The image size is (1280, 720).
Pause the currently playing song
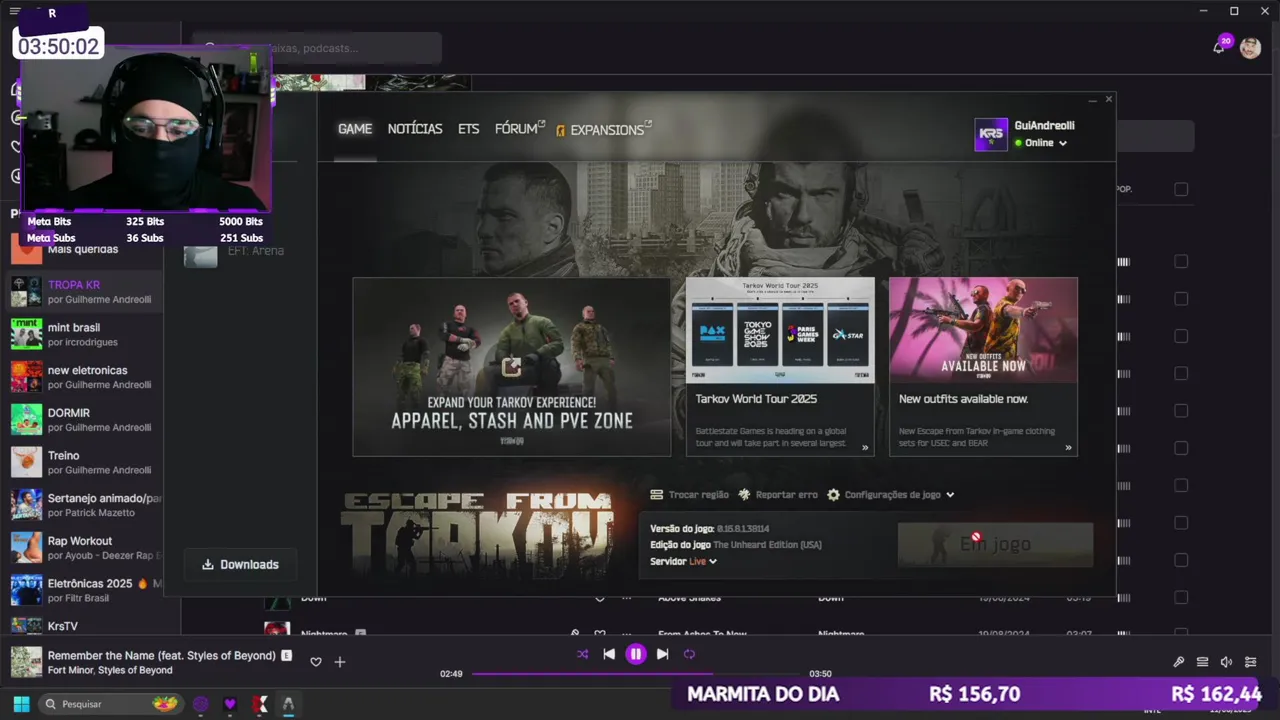636,654
